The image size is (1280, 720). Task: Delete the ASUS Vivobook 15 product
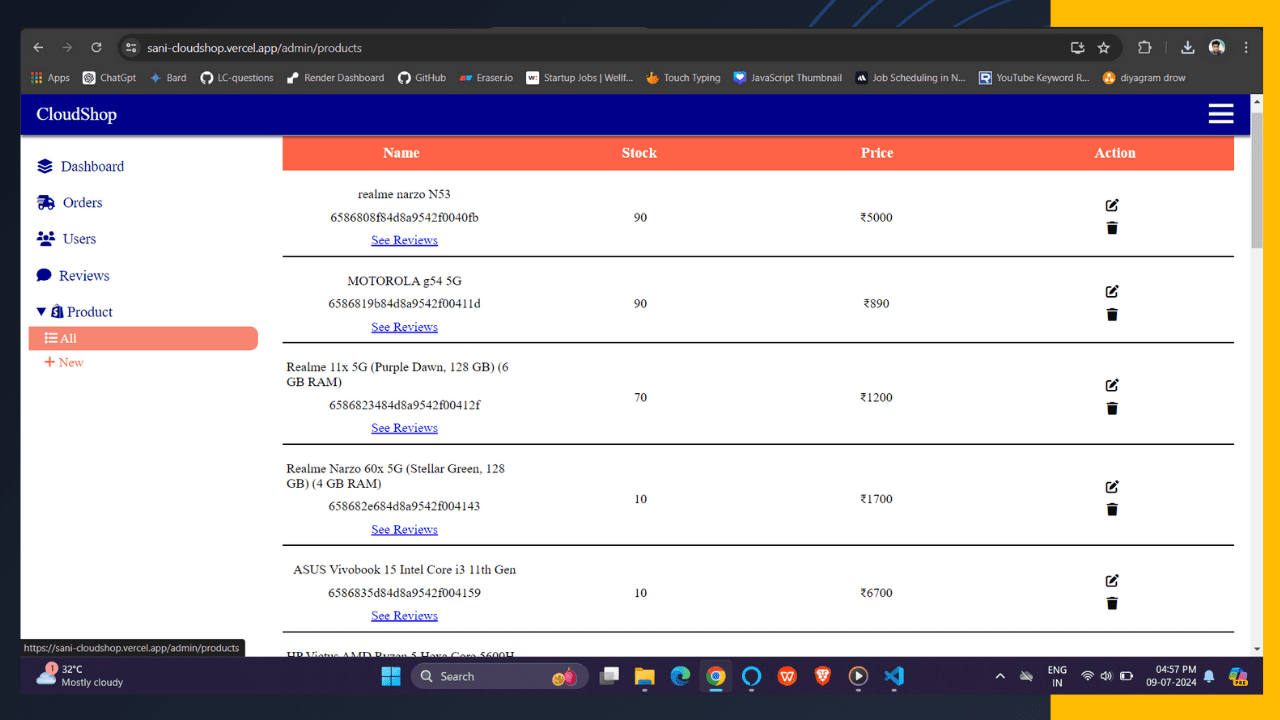pos(1112,604)
